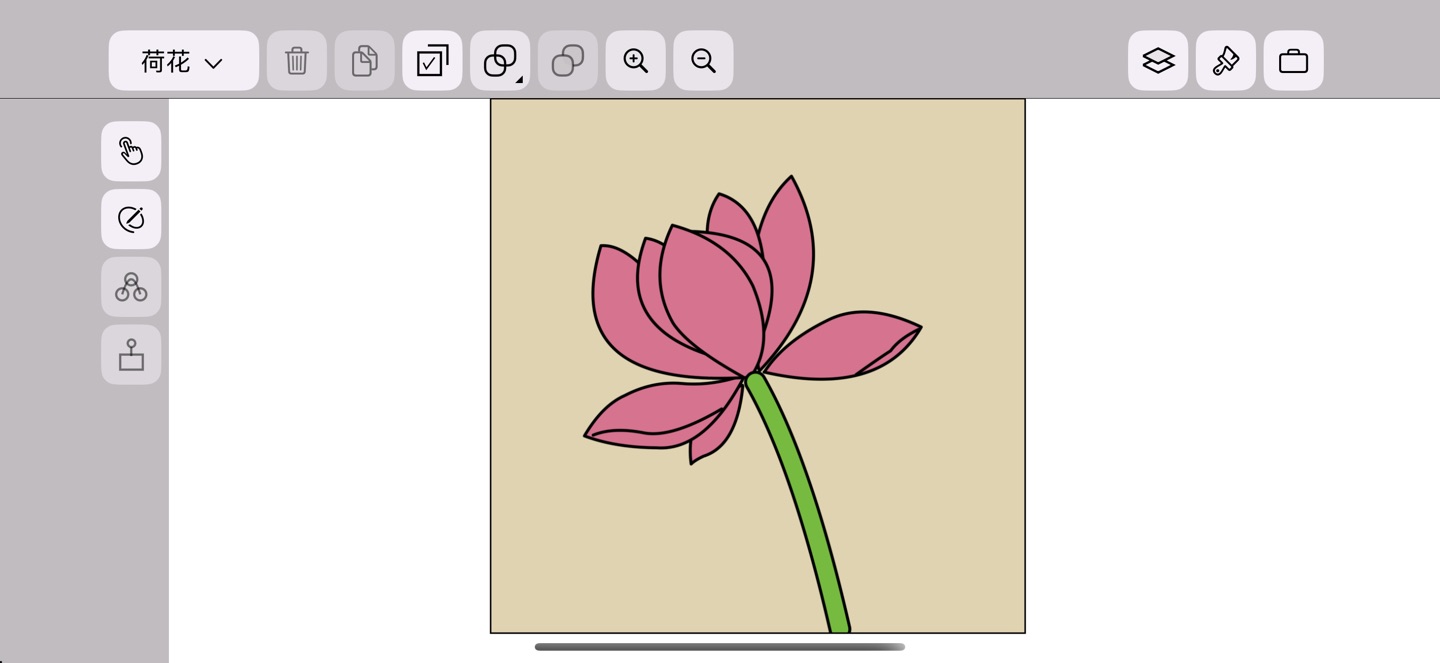Viewport: 1440px width, 663px height.
Task: Select the three-circles node tool
Action: coord(131,287)
